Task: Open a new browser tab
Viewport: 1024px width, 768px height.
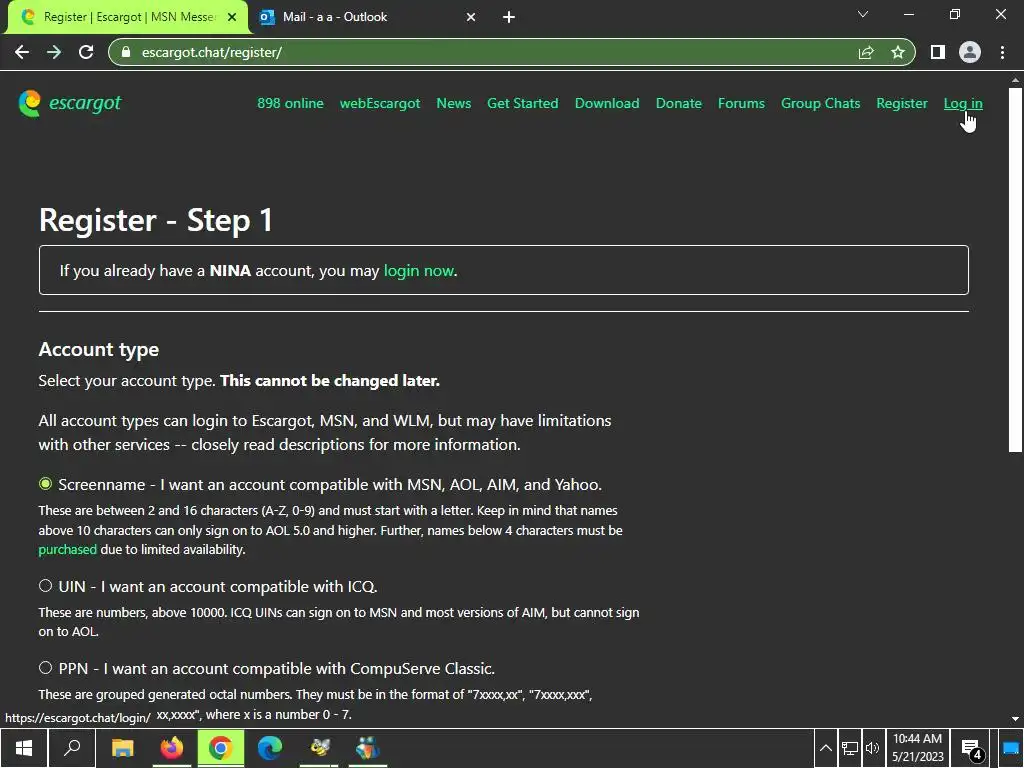Action: [x=509, y=17]
